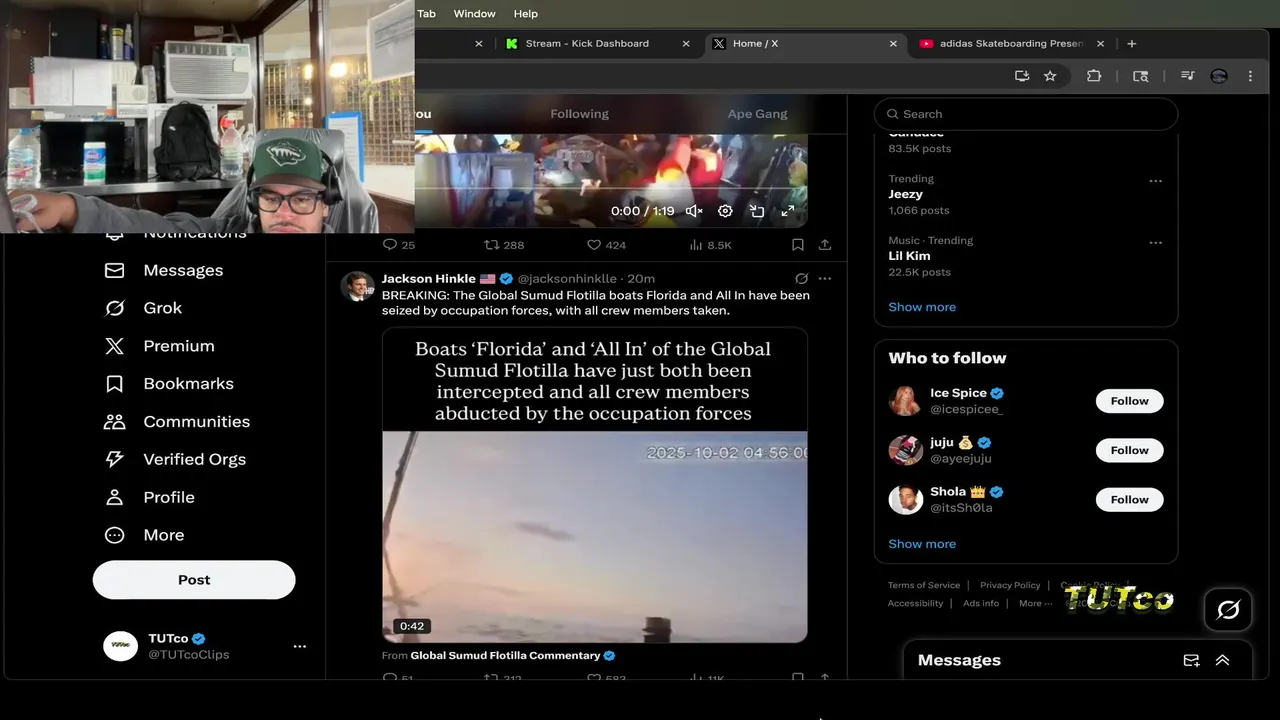This screenshot has width=1280, height=720.
Task: Open Jackson Hinkle's profile avatar
Action: (357, 286)
